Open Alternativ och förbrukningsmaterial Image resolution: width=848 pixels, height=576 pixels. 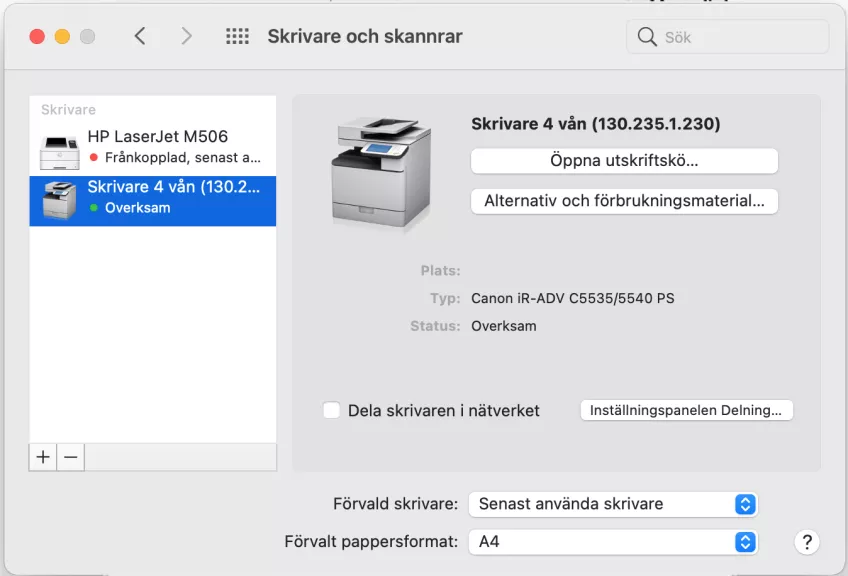[x=624, y=201]
